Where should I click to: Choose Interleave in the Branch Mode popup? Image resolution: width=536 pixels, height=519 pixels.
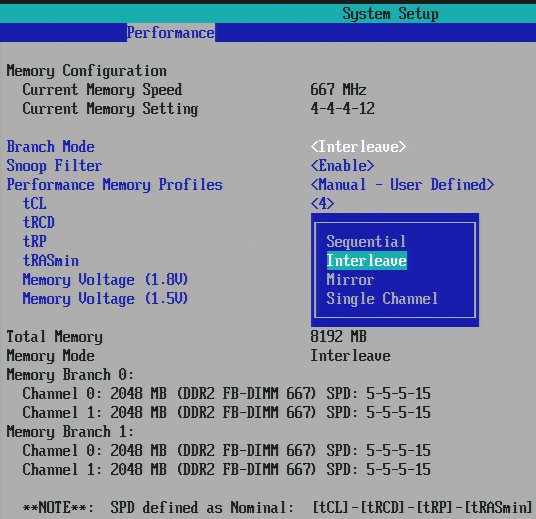pos(366,261)
